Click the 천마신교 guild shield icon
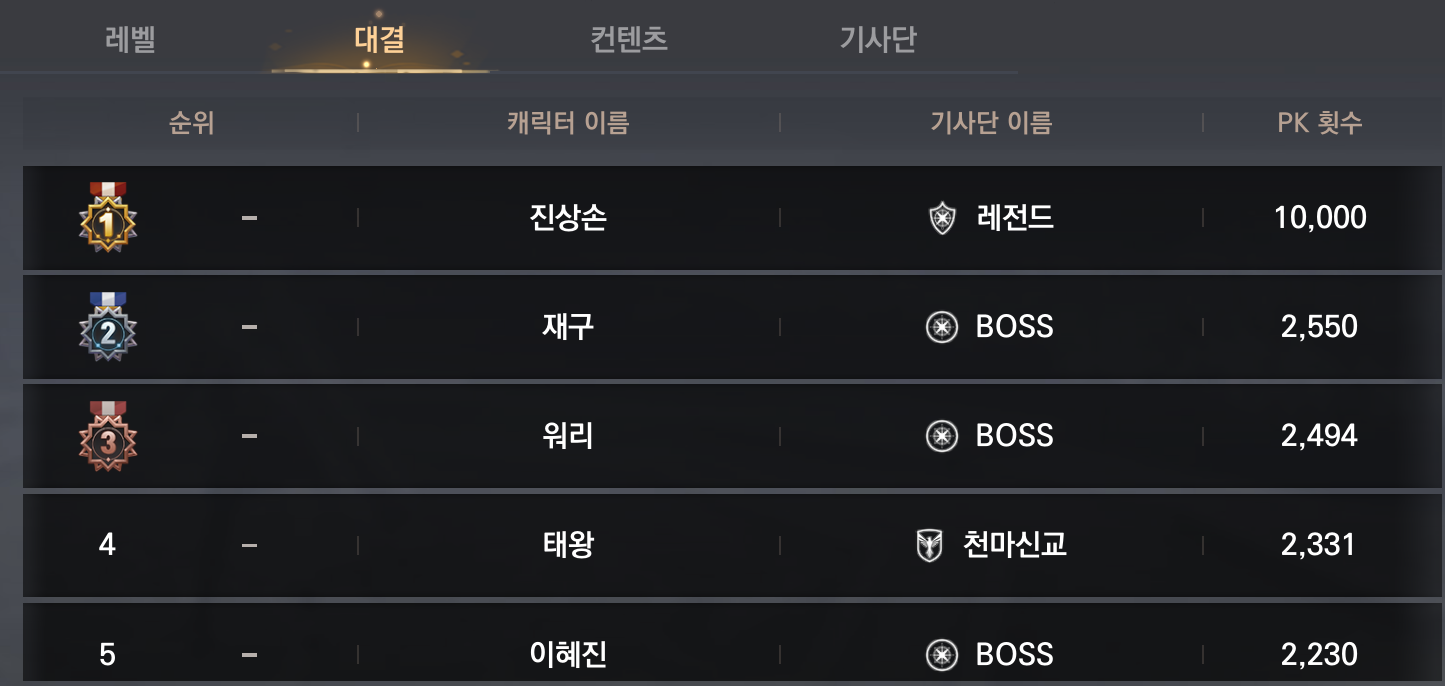The height and width of the screenshot is (686, 1445). [x=930, y=545]
